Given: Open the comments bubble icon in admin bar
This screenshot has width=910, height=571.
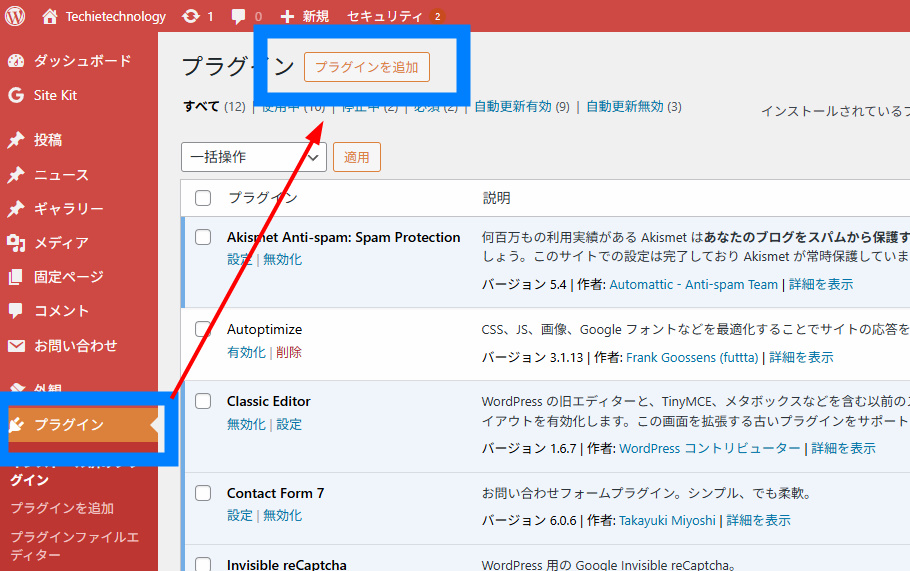Looking at the screenshot, I should [238, 16].
